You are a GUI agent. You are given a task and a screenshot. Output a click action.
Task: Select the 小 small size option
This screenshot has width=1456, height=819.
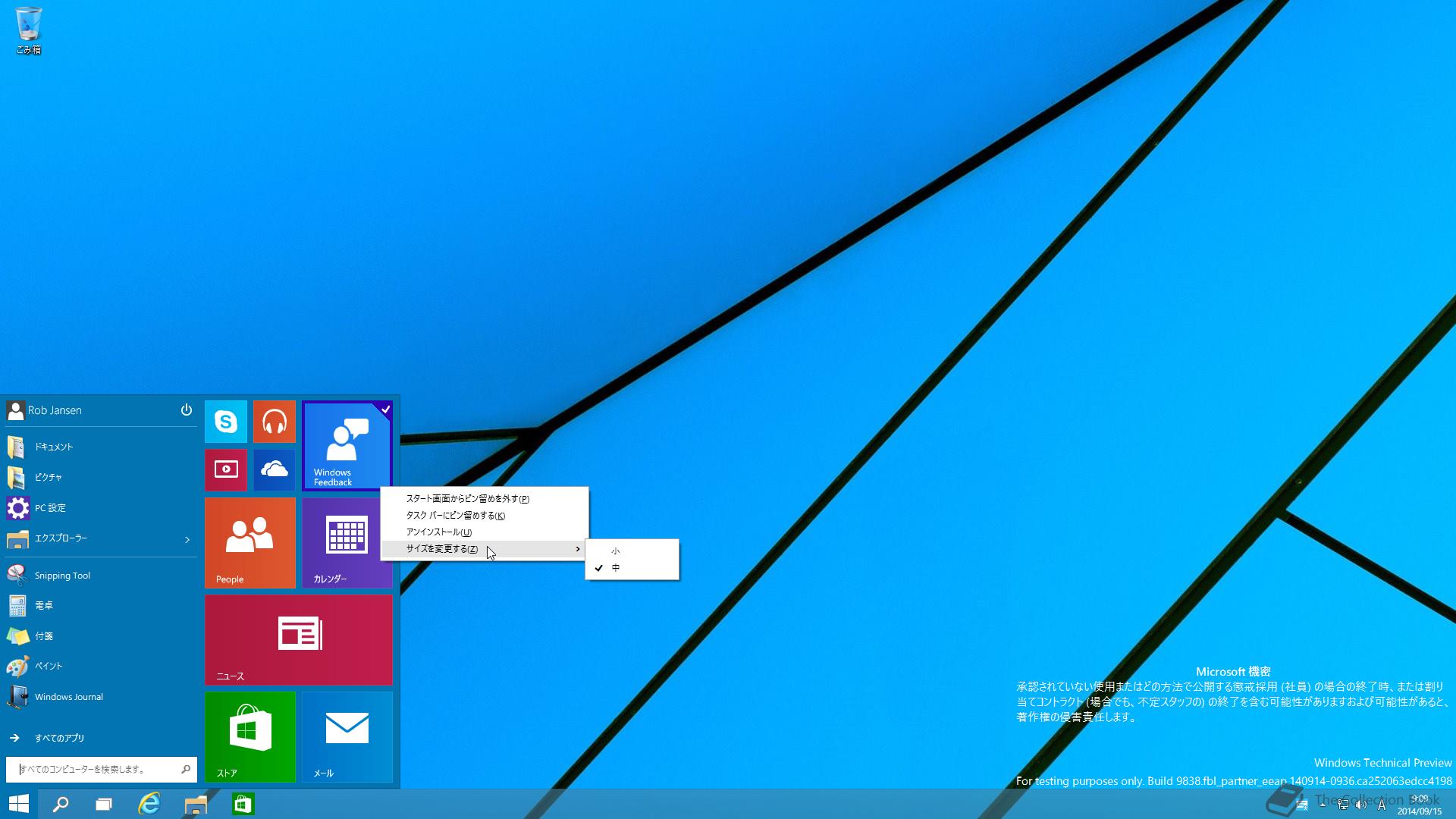[x=632, y=551]
